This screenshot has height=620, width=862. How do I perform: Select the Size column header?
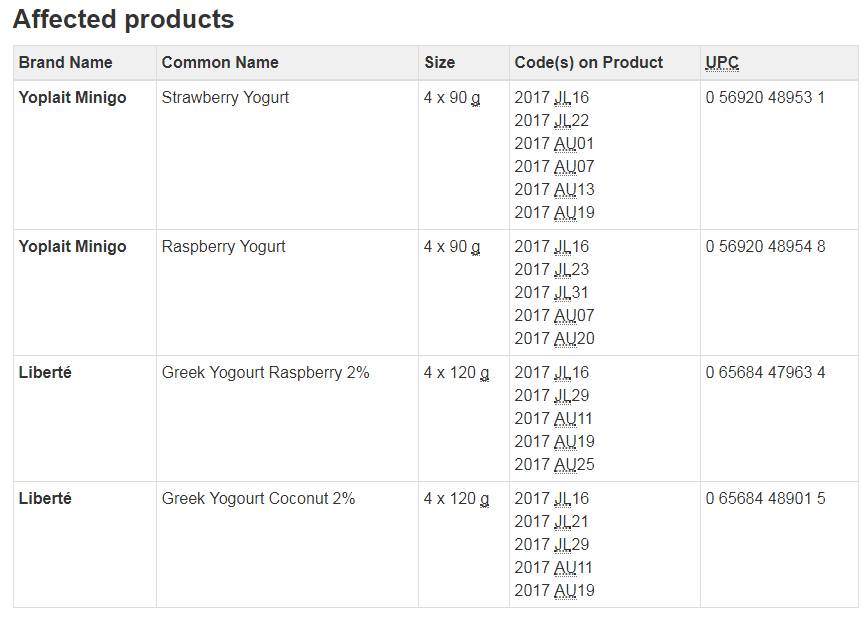[x=439, y=62]
